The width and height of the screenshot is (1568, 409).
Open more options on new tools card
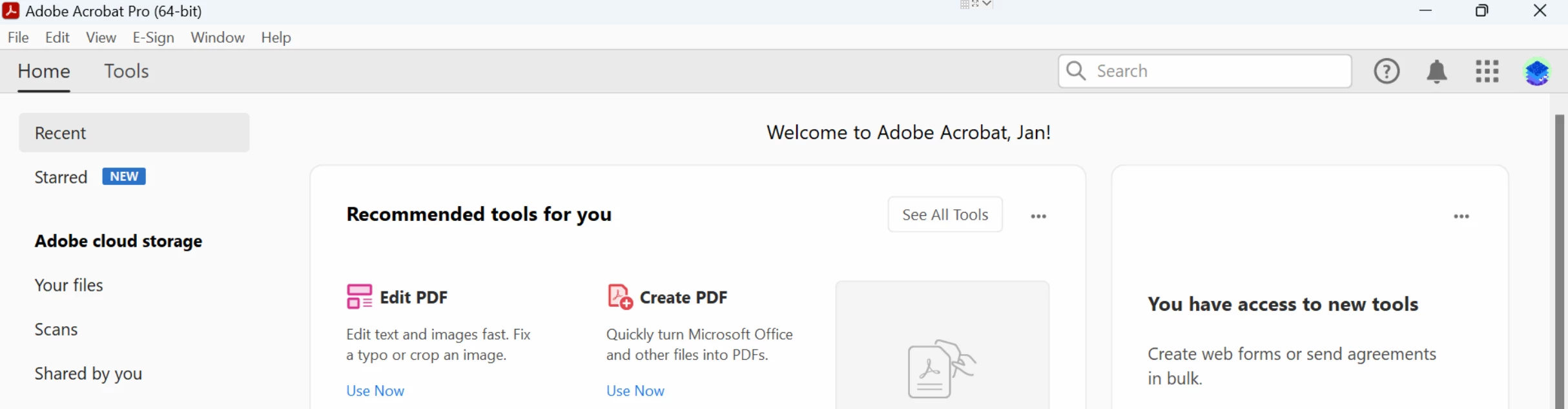coord(1461,216)
